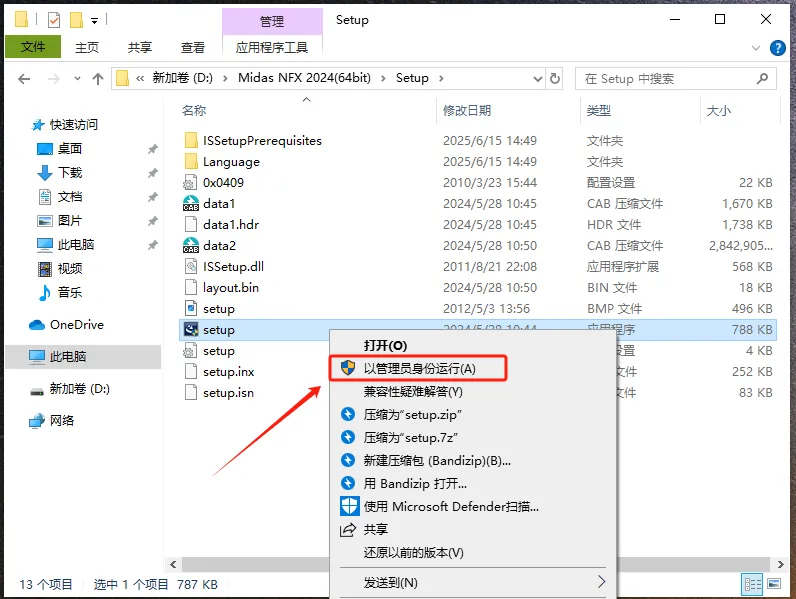Open 音乐 in navigation pane

click(70, 292)
